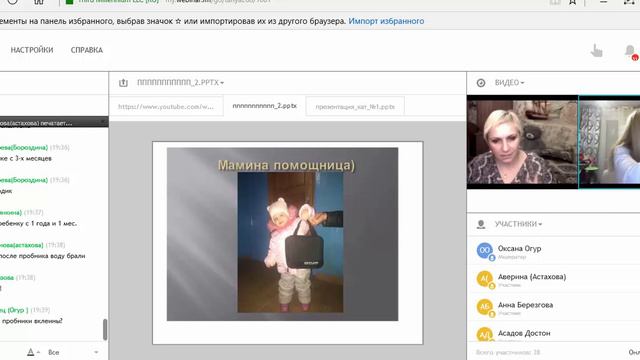The height and width of the screenshot is (360, 640).
Task: Click the raise hand icon
Action: pos(596,51)
